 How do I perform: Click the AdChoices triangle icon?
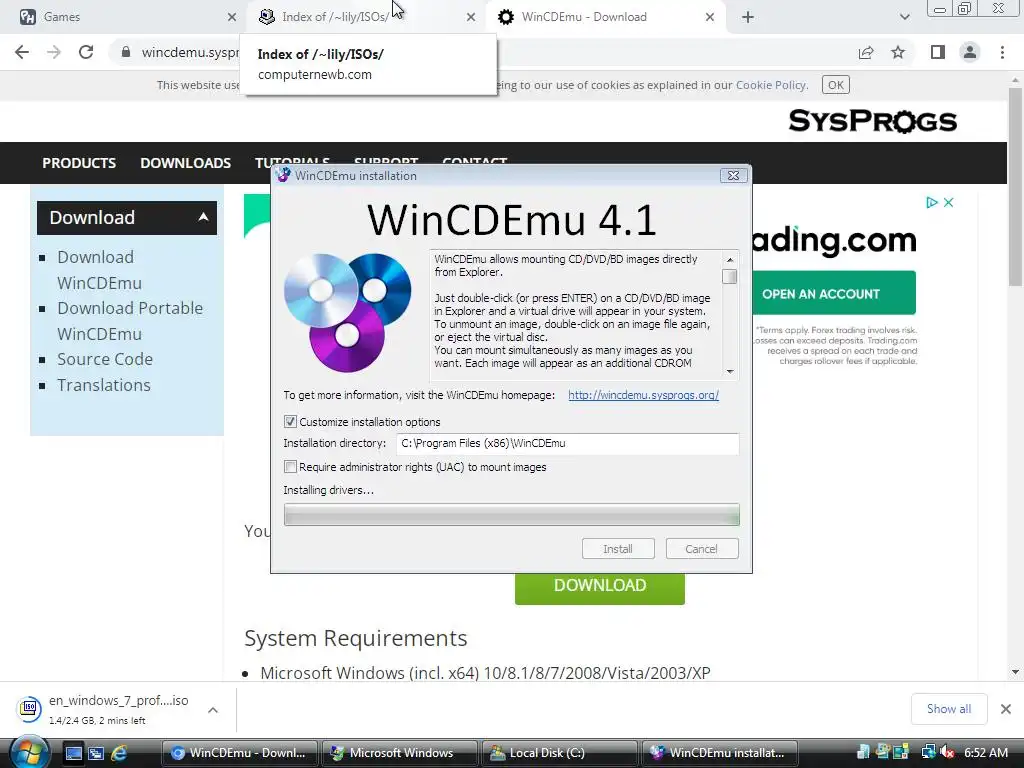point(931,202)
